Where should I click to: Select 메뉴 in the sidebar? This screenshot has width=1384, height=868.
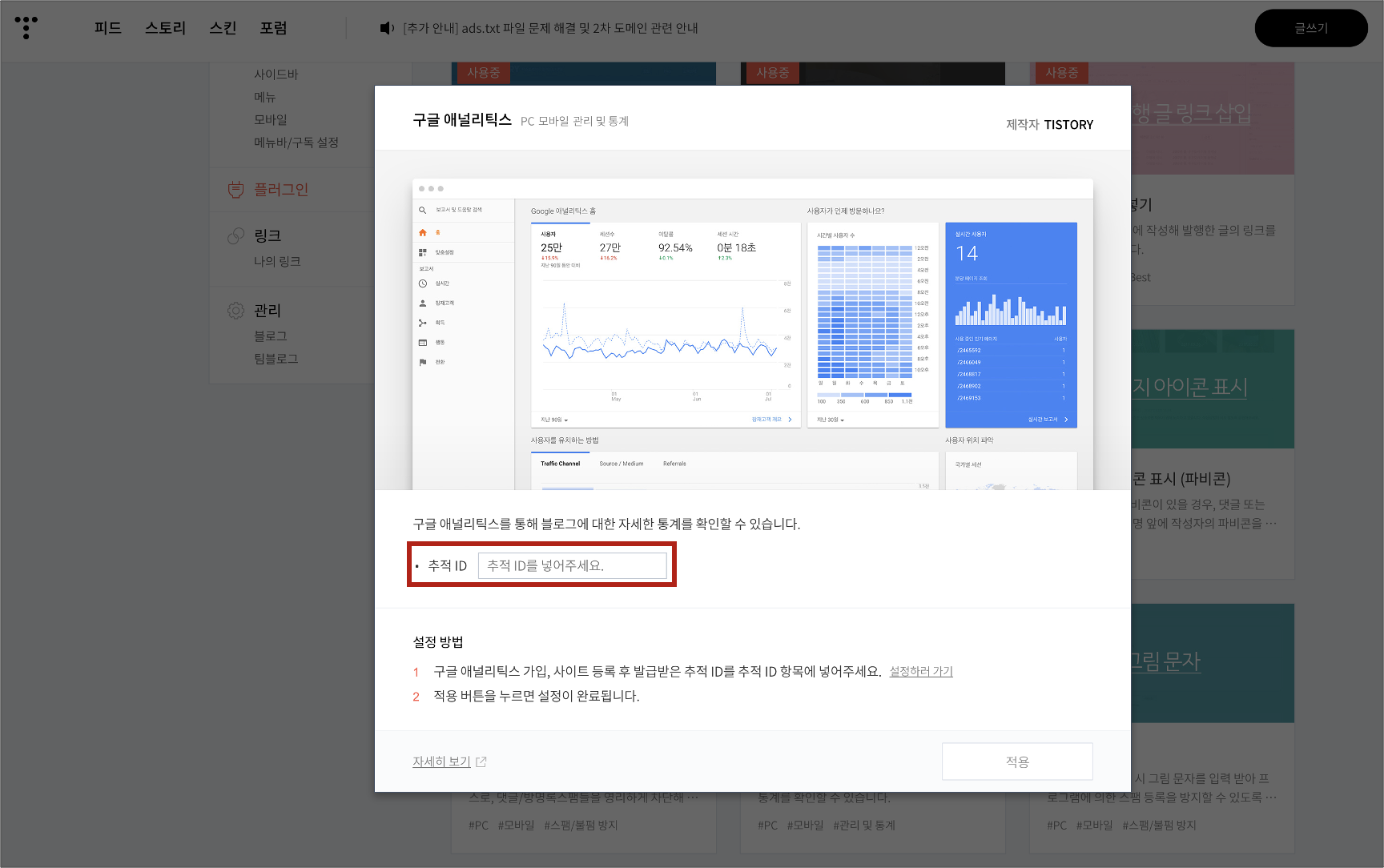point(265,97)
